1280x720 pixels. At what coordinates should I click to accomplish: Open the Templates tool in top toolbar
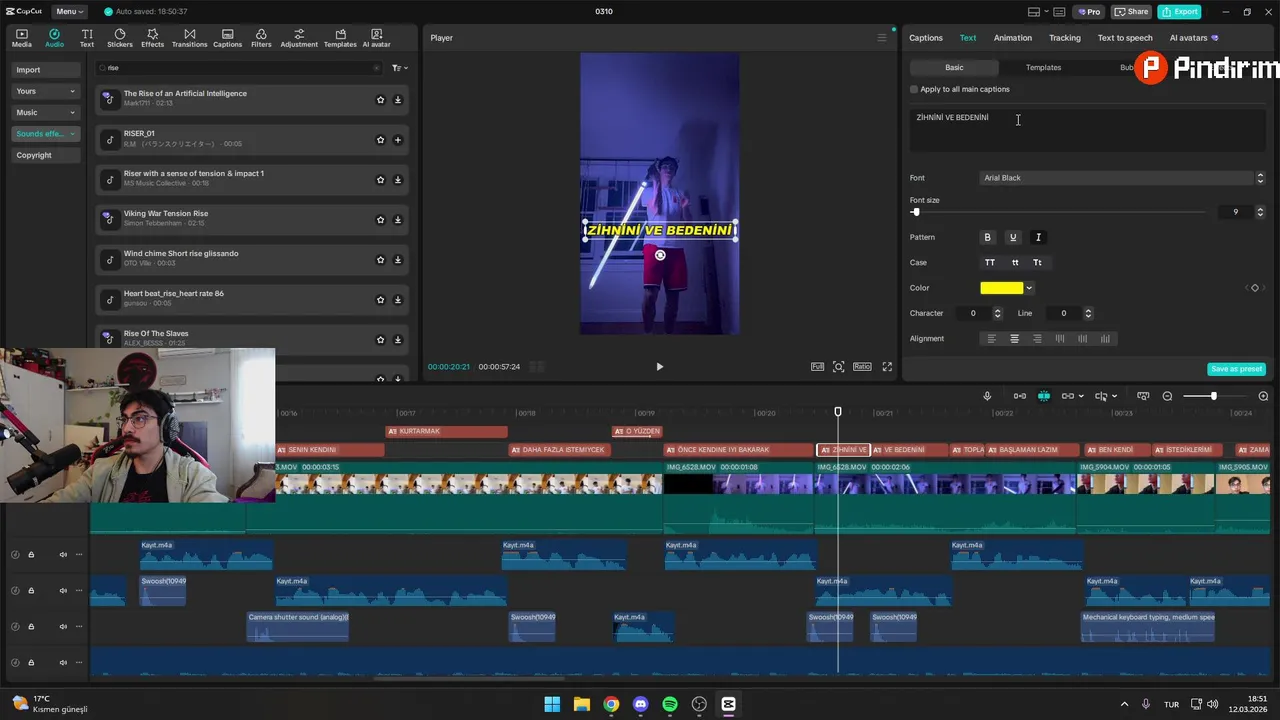point(340,38)
